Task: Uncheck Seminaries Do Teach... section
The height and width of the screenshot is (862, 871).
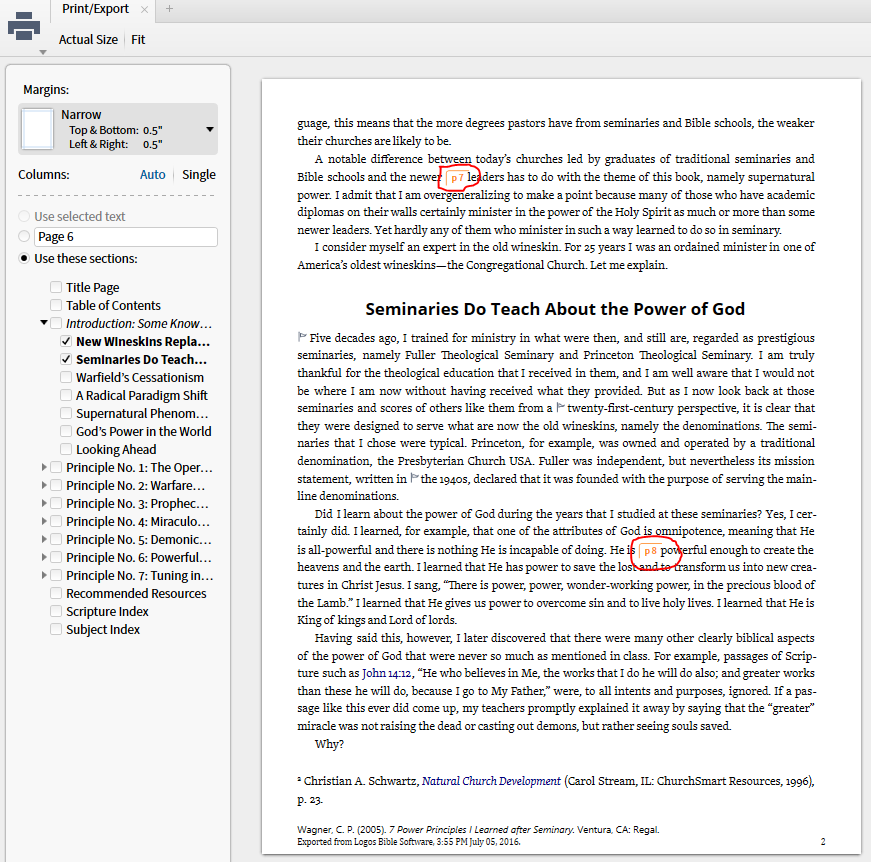Action: click(x=66, y=359)
